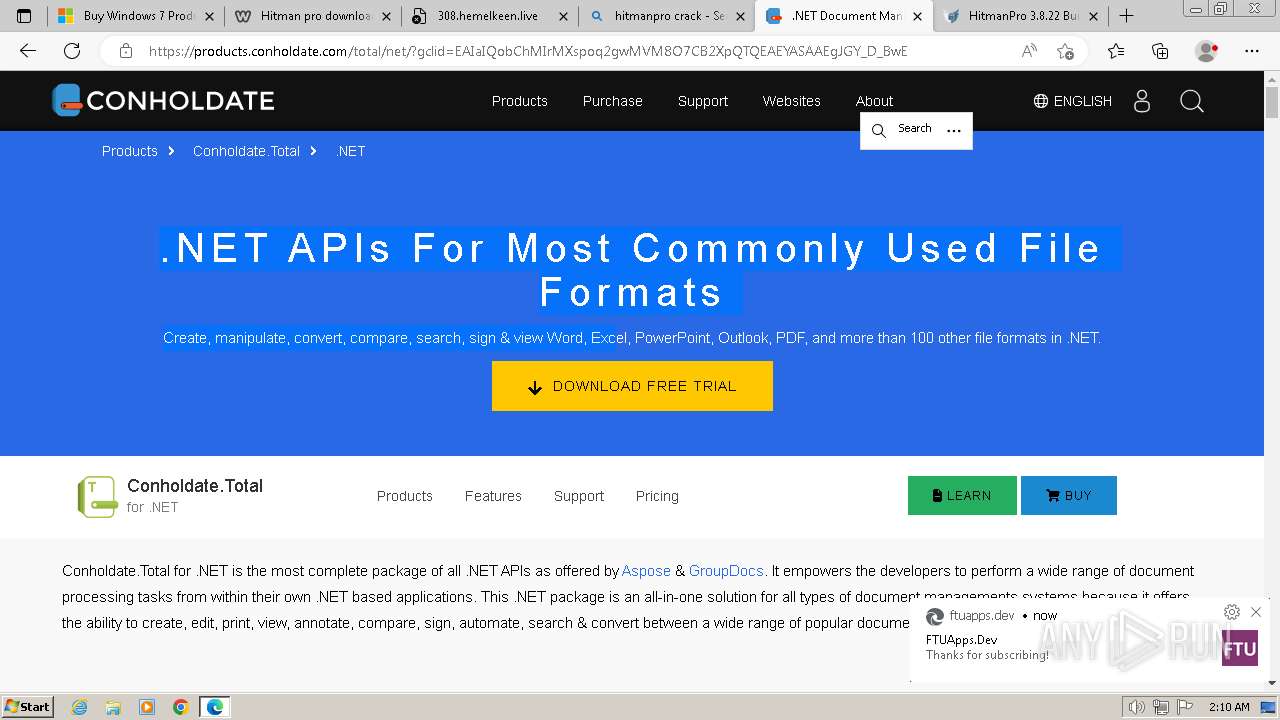Open a new browser tab
The image size is (1280, 720).
(x=1126, y=16)
